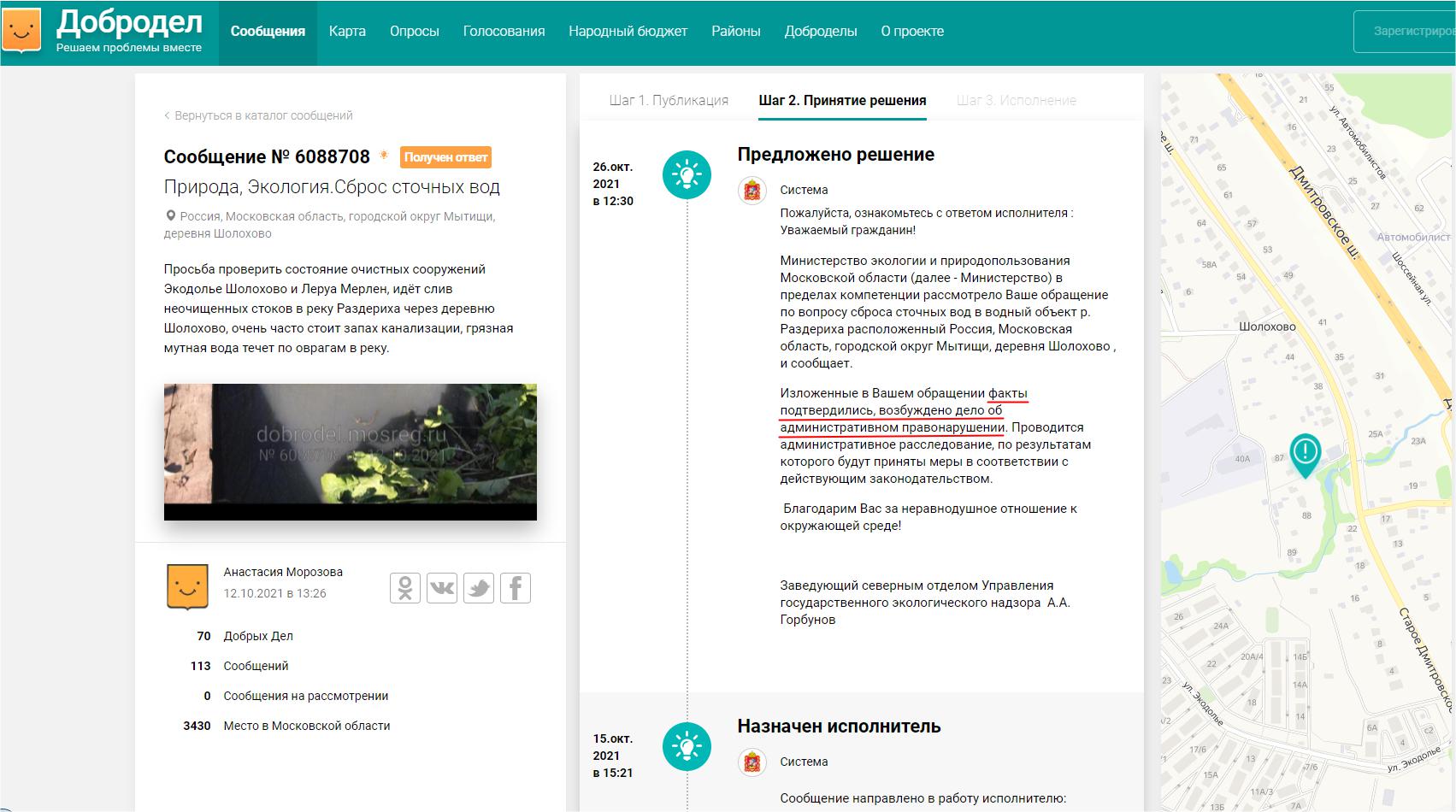Click date 15.окт. 2021 в 15:21
The width and height of the screenshot is (1456, 812).
coord(613,756)
